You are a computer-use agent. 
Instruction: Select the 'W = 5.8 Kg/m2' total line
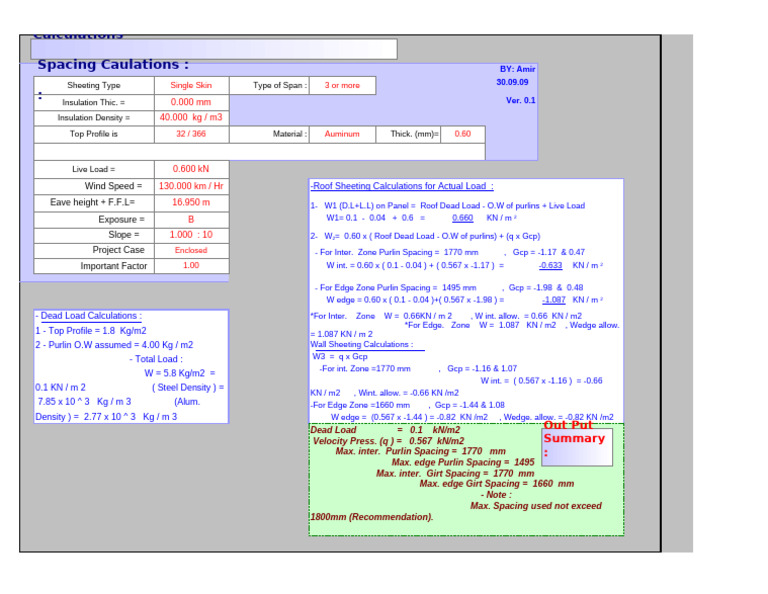(x=180, y=373)
